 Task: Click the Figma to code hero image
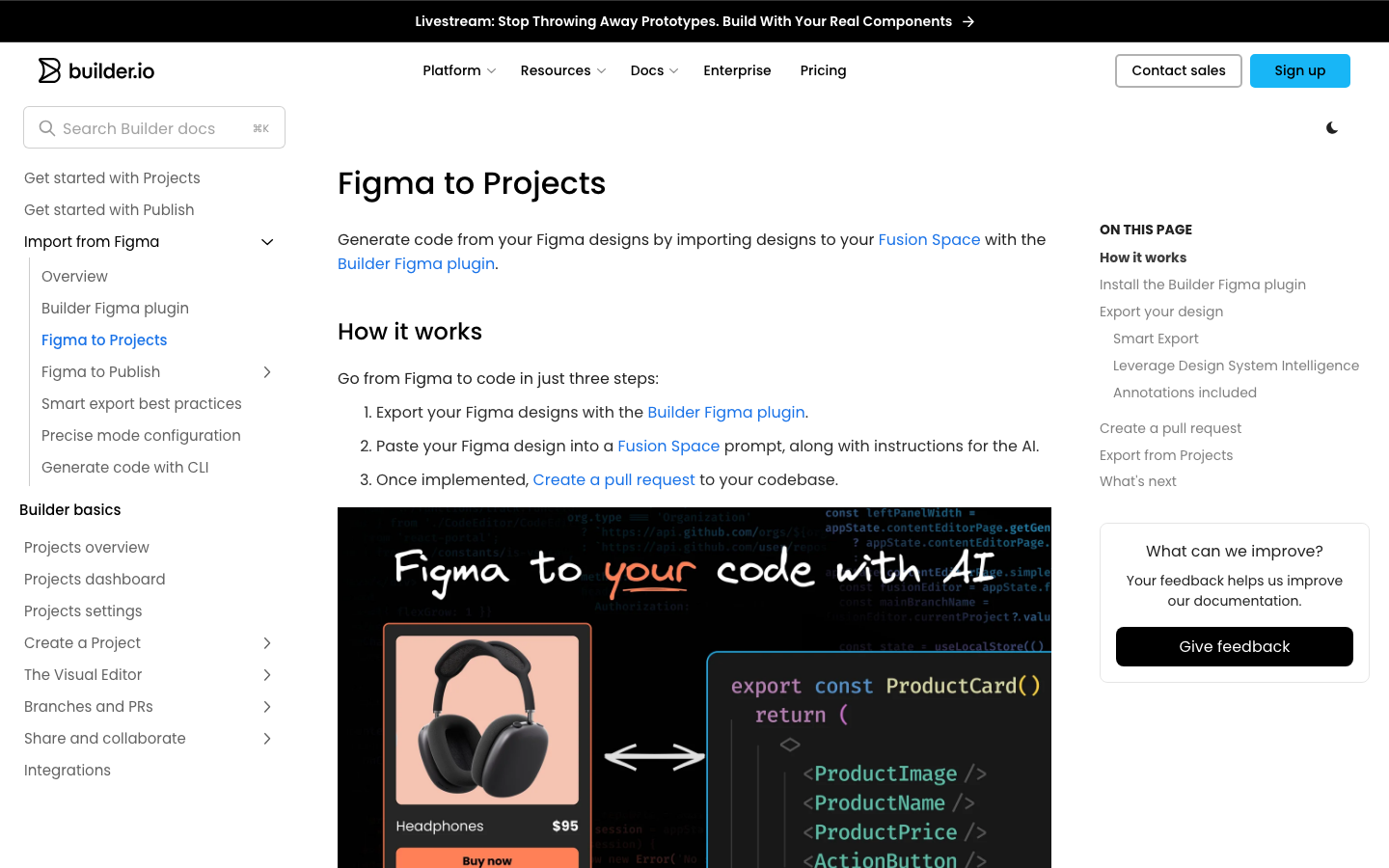[694, 688]
